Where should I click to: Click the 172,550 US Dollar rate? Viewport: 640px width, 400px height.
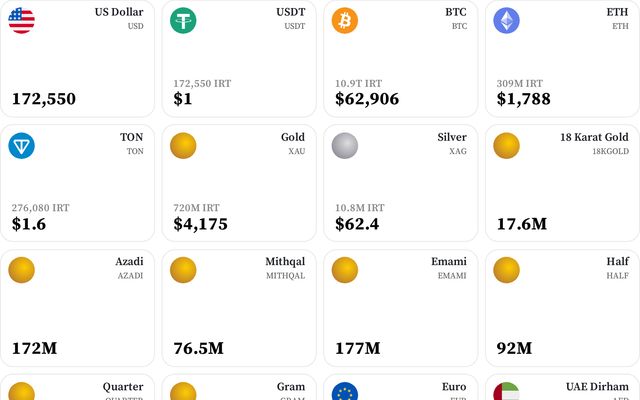[x=44, y=99]
